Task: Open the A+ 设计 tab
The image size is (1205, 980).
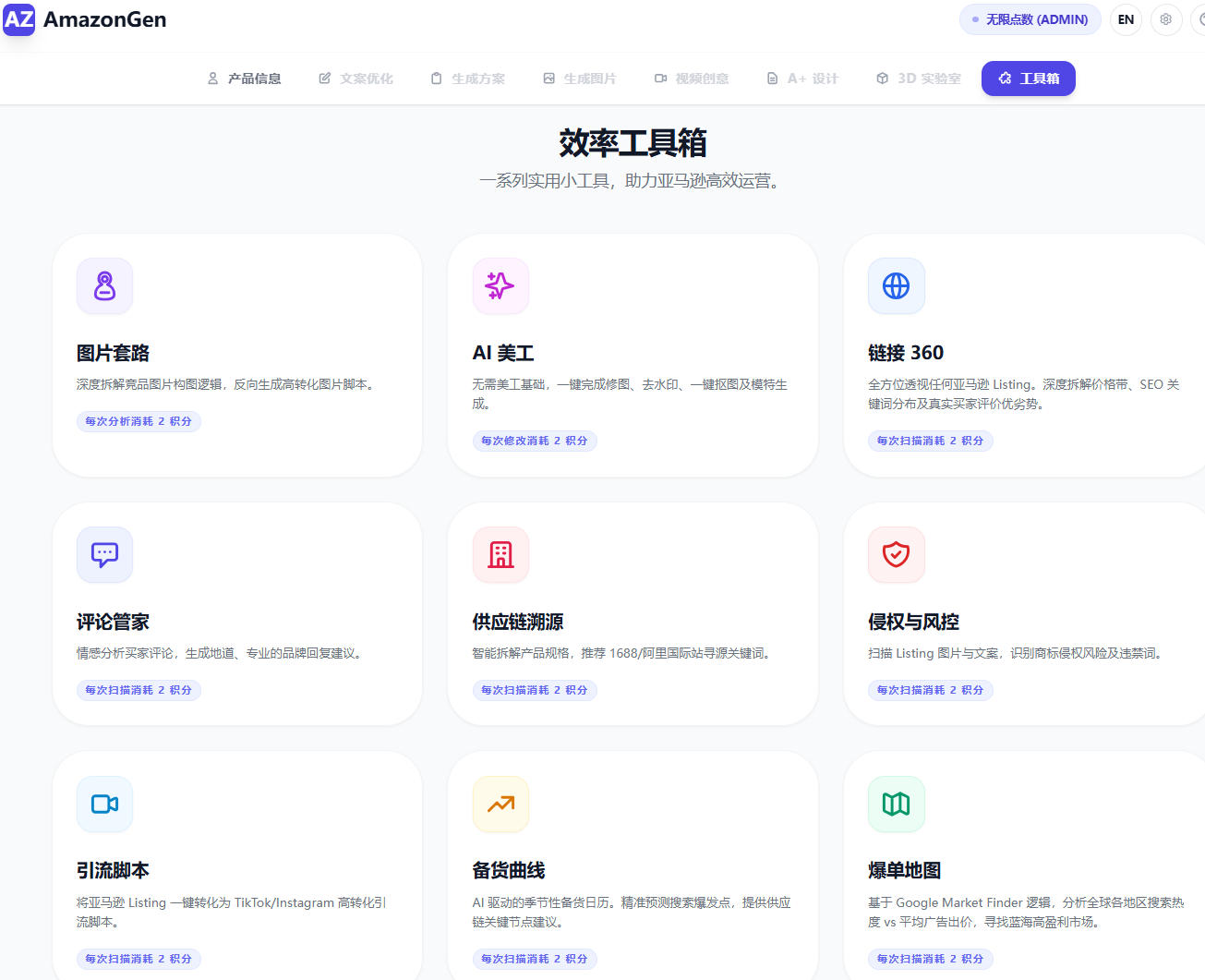Action: (x=802, y=79)
